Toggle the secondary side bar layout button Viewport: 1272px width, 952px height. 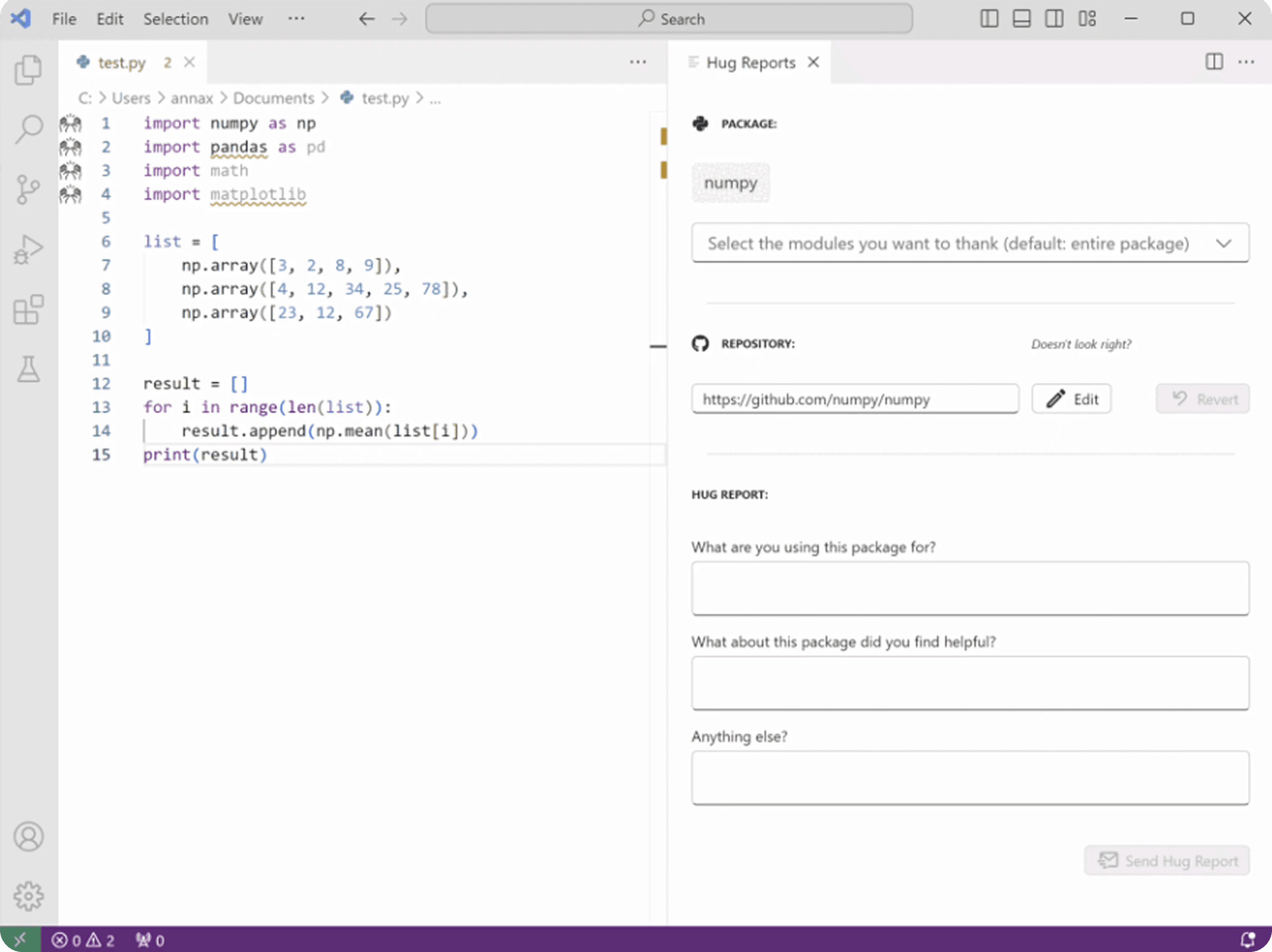click(x=1054, y=19)
